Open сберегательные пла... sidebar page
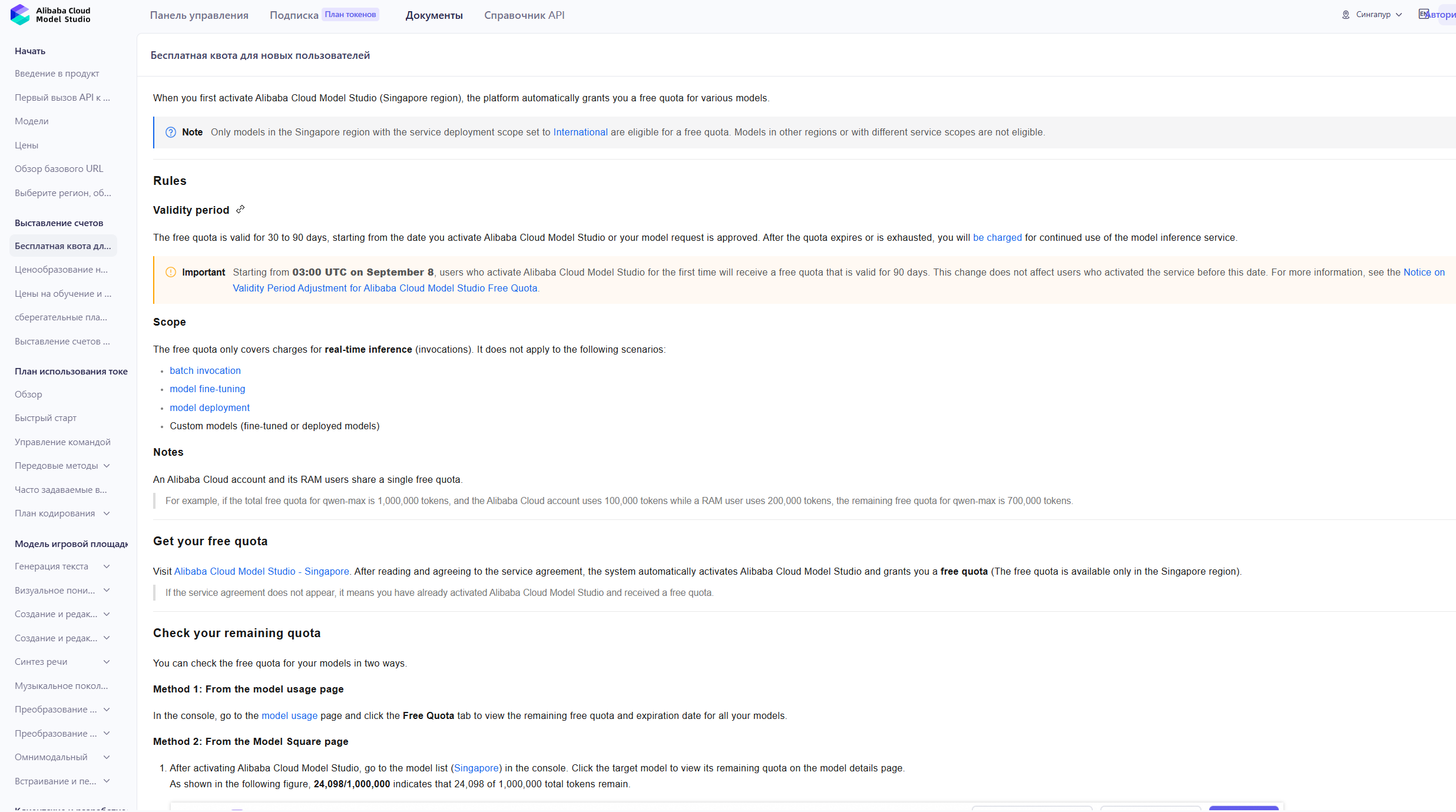 (61, 317)
